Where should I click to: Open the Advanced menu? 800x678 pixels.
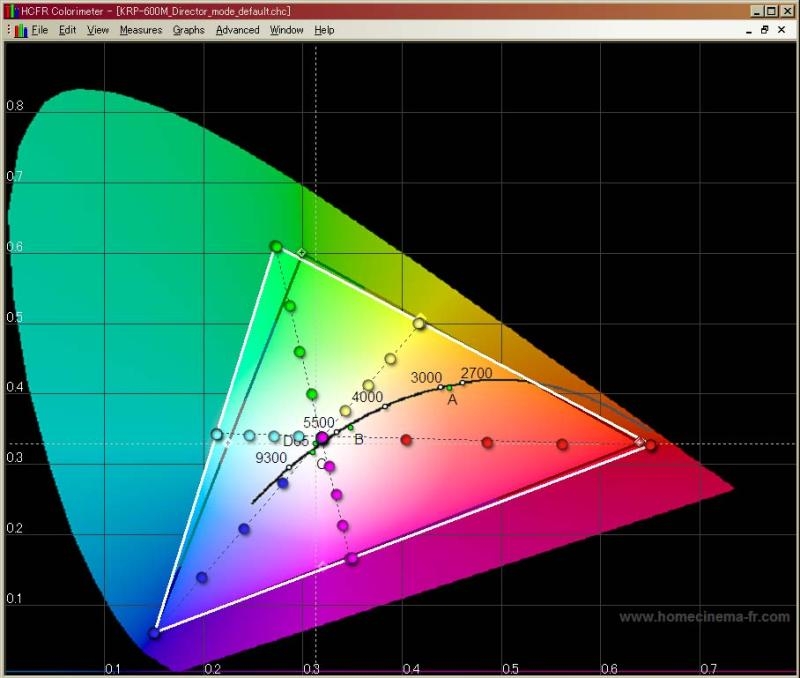click(x=237, y=30)
